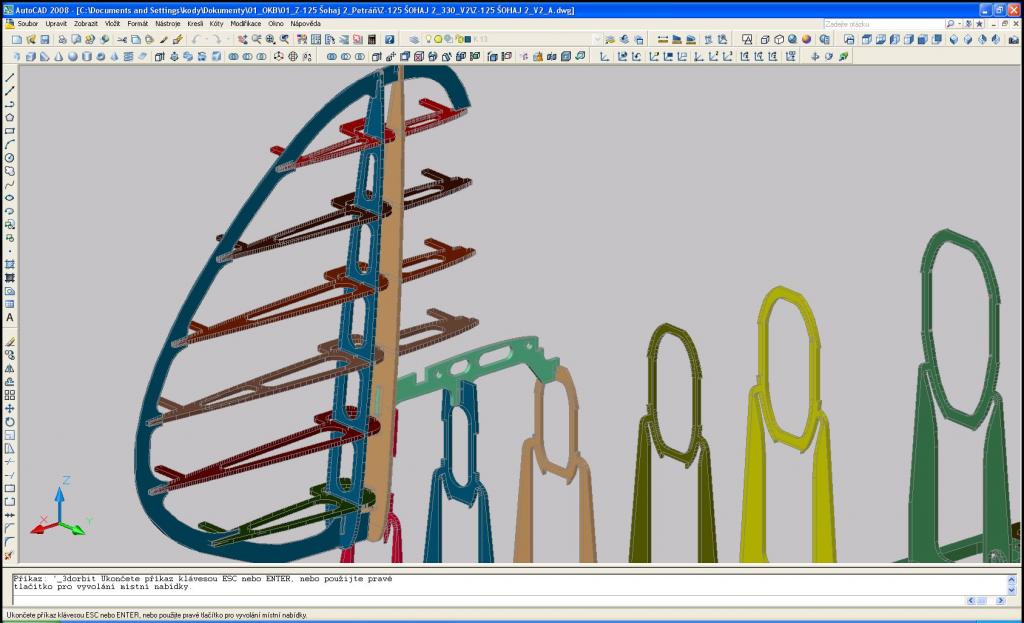Viewport: 1024px width, 623px height.
Task: Apply the Conceptual visual style sphere icon
Action: [x=806, y=39]
